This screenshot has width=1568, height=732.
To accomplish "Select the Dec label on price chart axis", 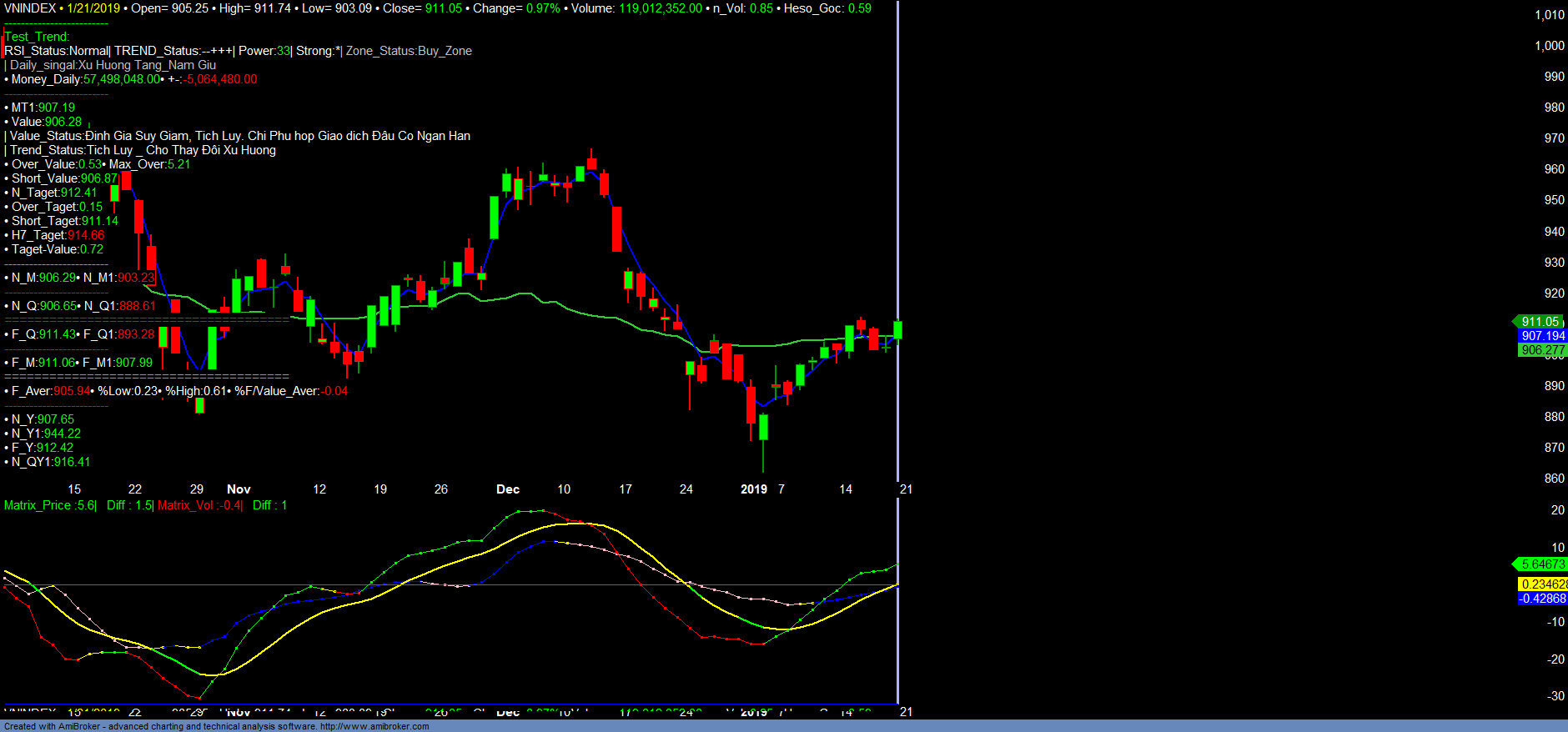I will coord(508,489).
